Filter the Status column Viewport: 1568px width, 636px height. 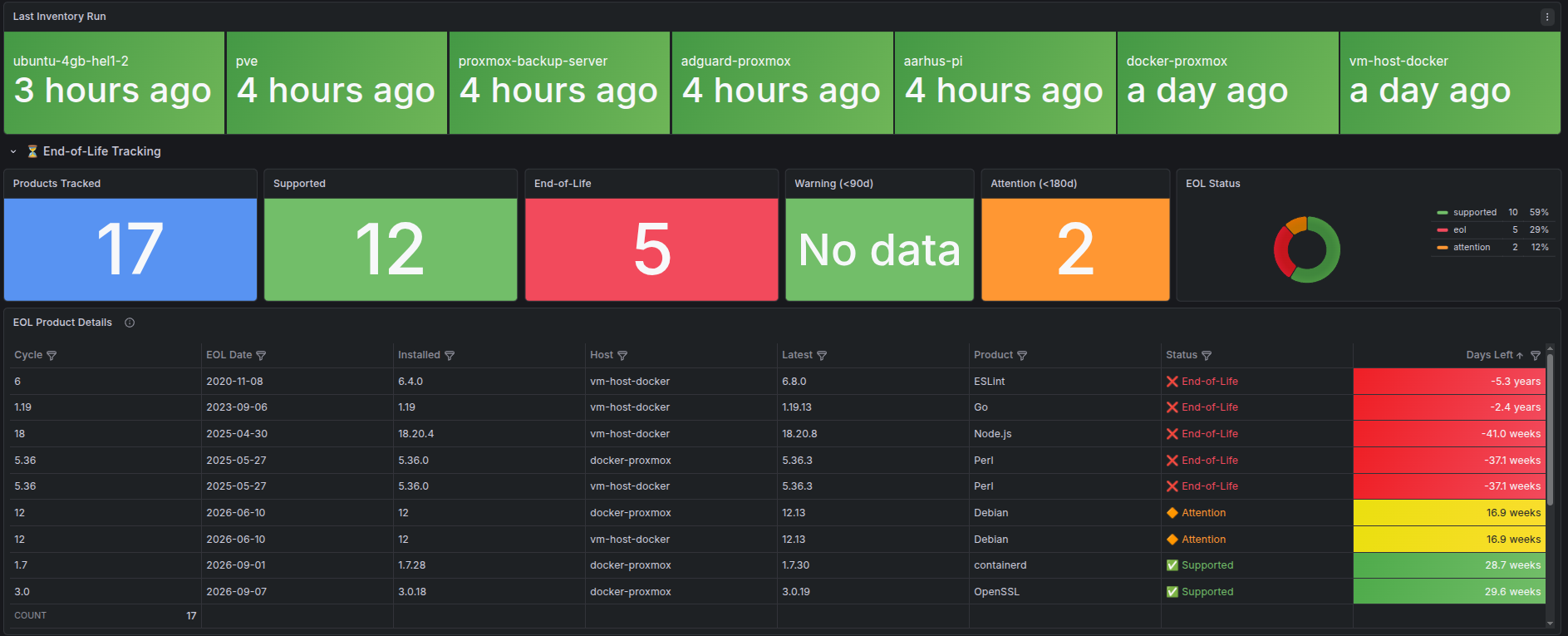[x=1207, y=355]
